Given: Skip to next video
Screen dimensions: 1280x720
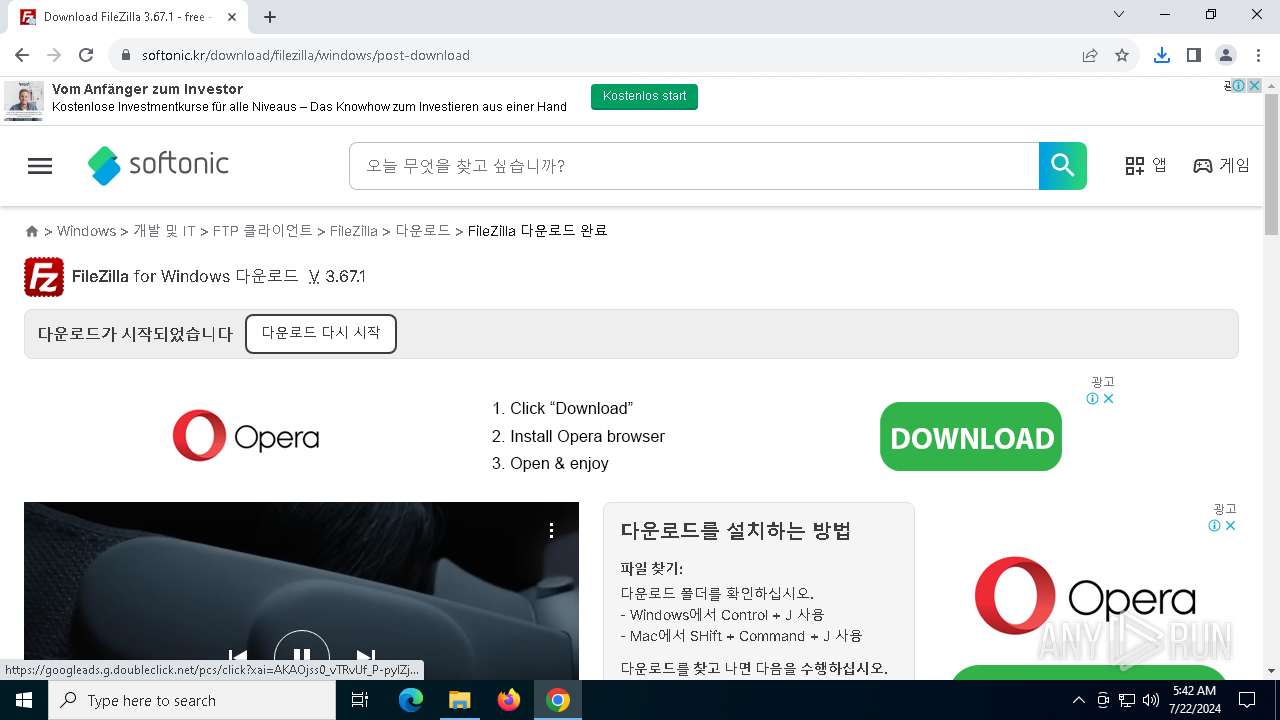Looking at the screenshot, I should pyautogui.click(x=366, y=658).
